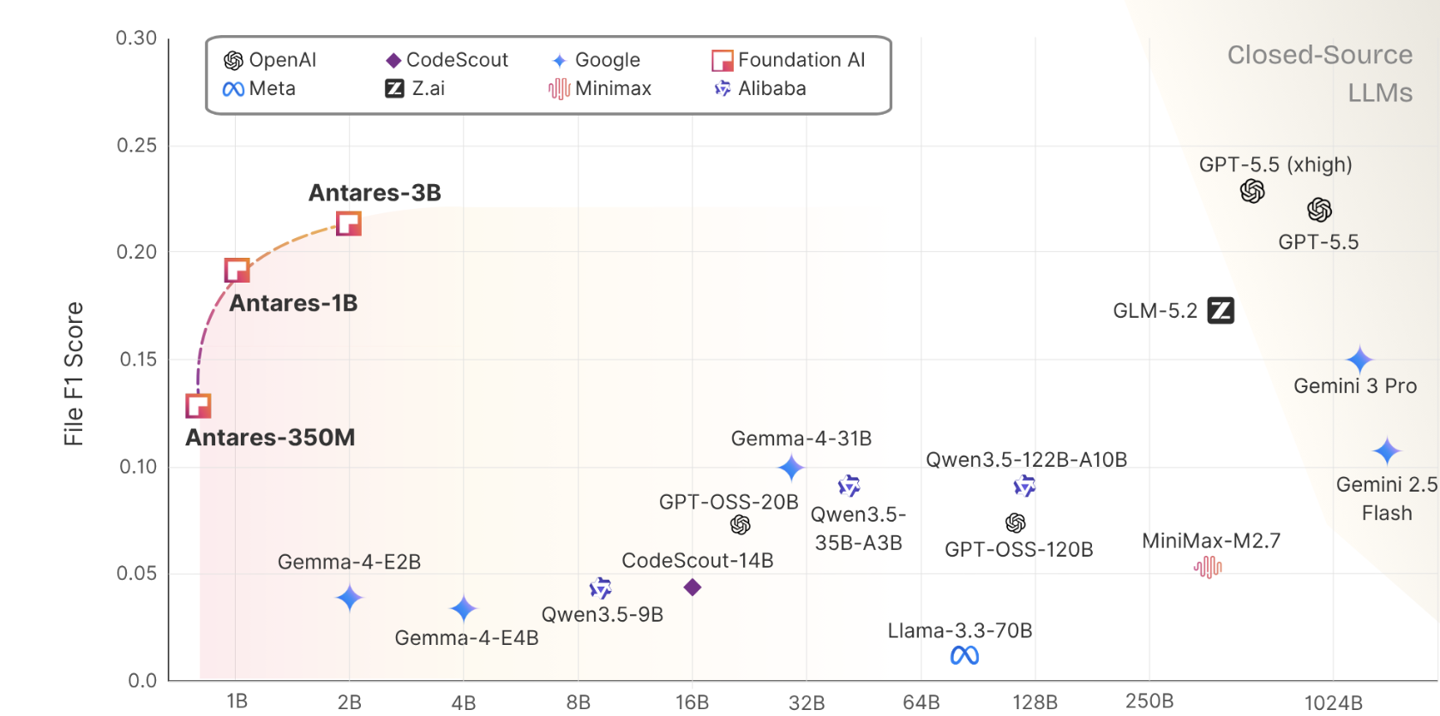This screenshot has width=1440, height=716.
Task: Click the GPT-5.5 (xhigh) OpenAI marker
Action: tap(1253, 191)
